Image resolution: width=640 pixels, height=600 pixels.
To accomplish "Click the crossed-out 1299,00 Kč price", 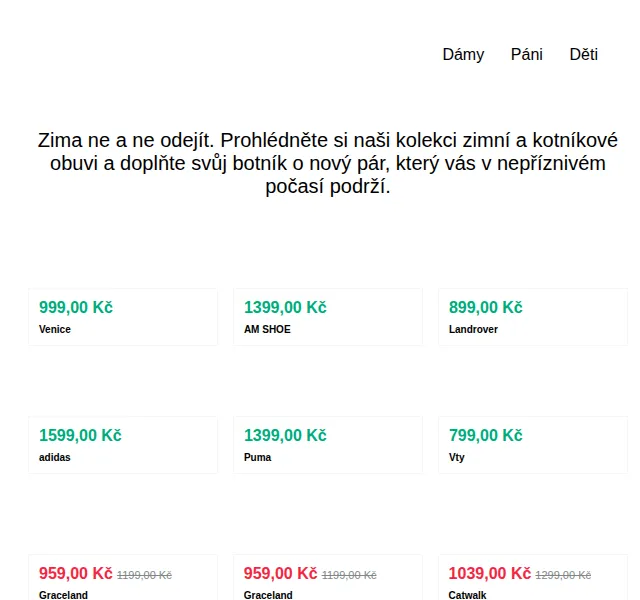I will click(563, 576).
